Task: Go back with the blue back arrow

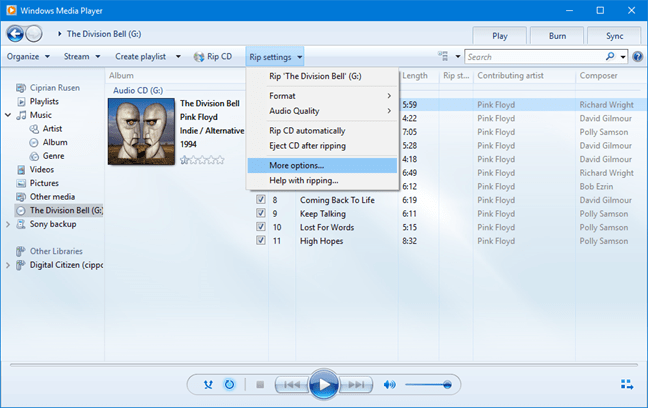Action: (15, 34)
